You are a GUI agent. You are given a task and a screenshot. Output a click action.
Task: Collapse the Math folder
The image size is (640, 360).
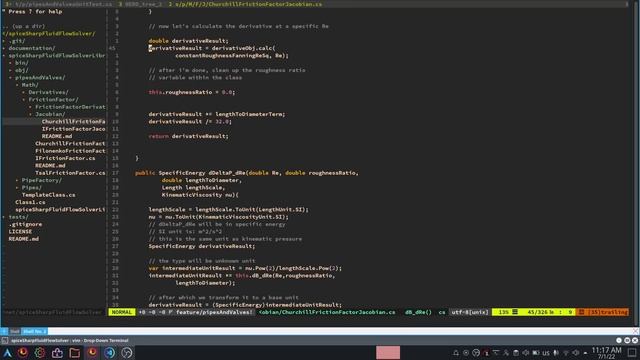[27, 85]
